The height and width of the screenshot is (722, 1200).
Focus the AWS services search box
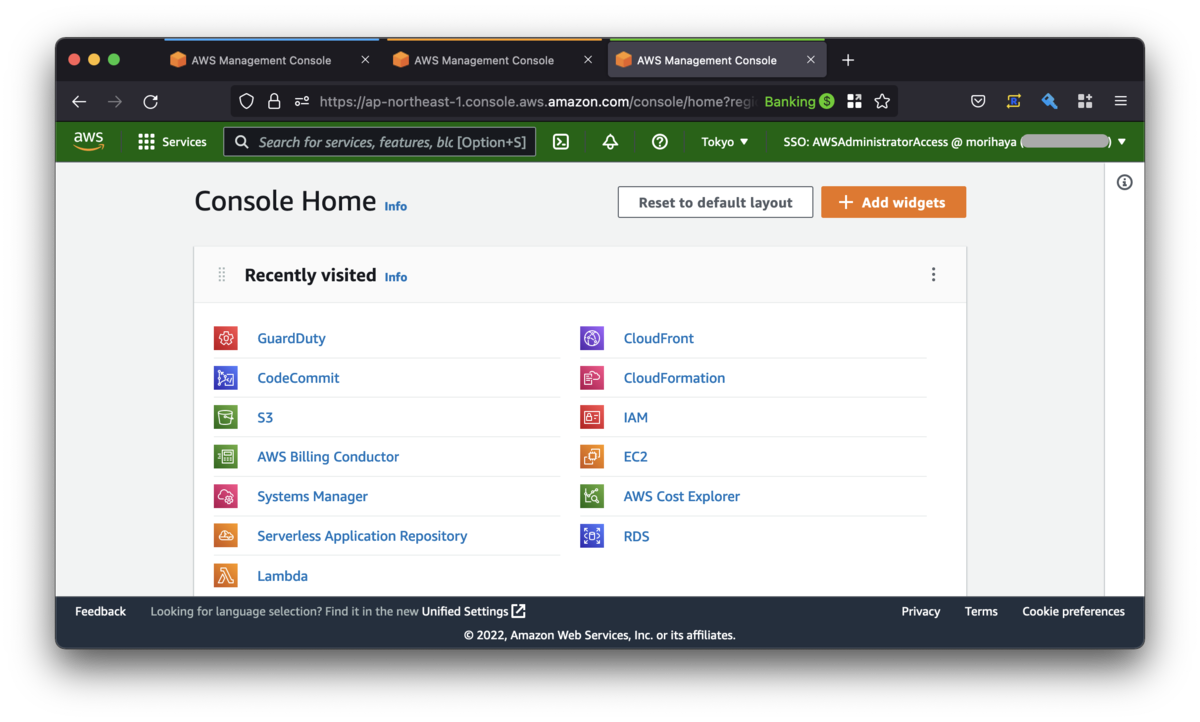380,142
